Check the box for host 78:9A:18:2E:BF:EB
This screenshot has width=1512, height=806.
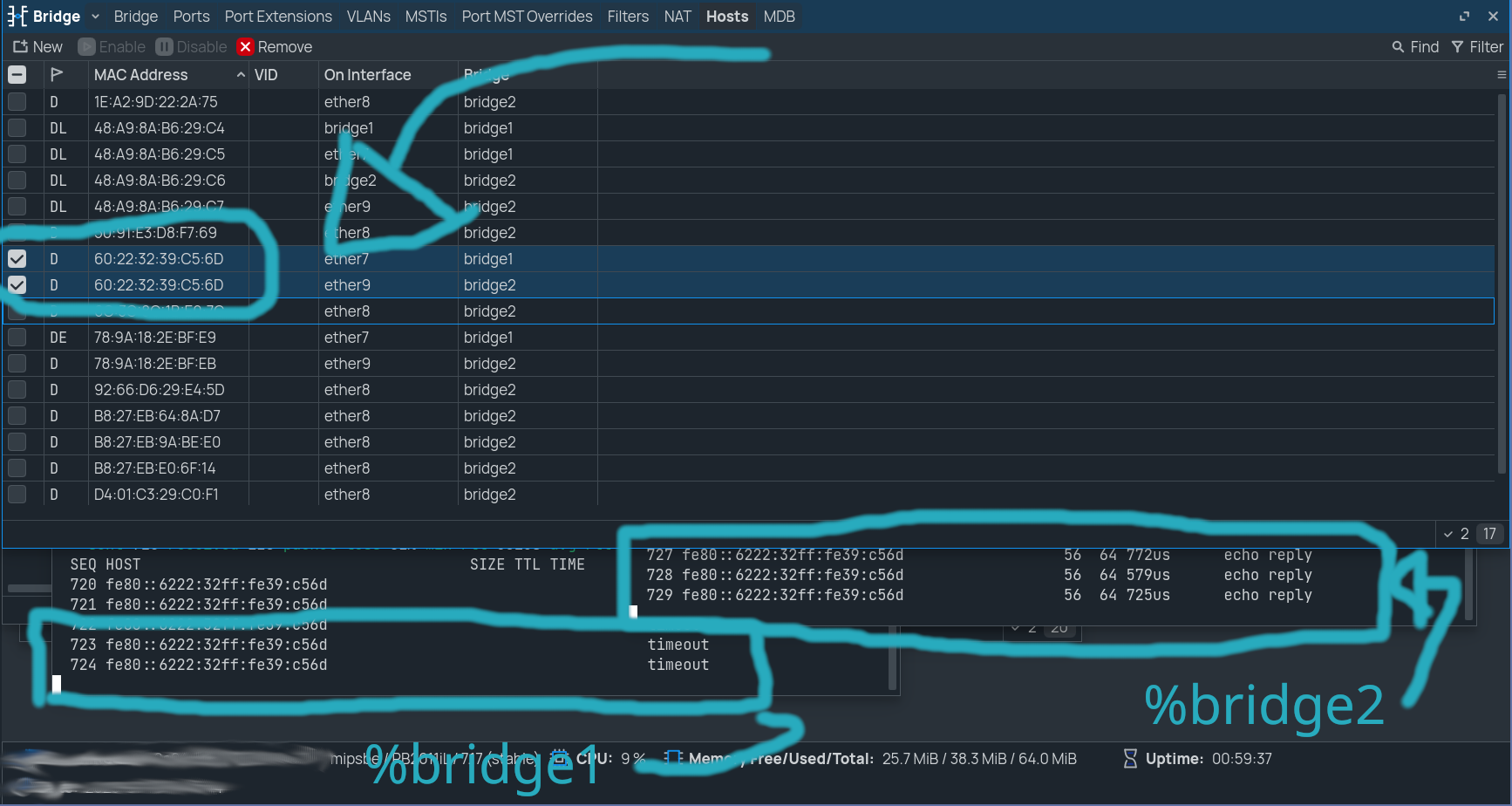click(17, 364)
